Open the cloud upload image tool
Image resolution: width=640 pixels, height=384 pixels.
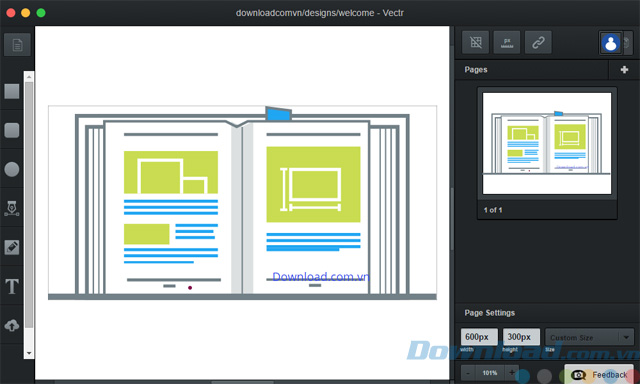12,325
